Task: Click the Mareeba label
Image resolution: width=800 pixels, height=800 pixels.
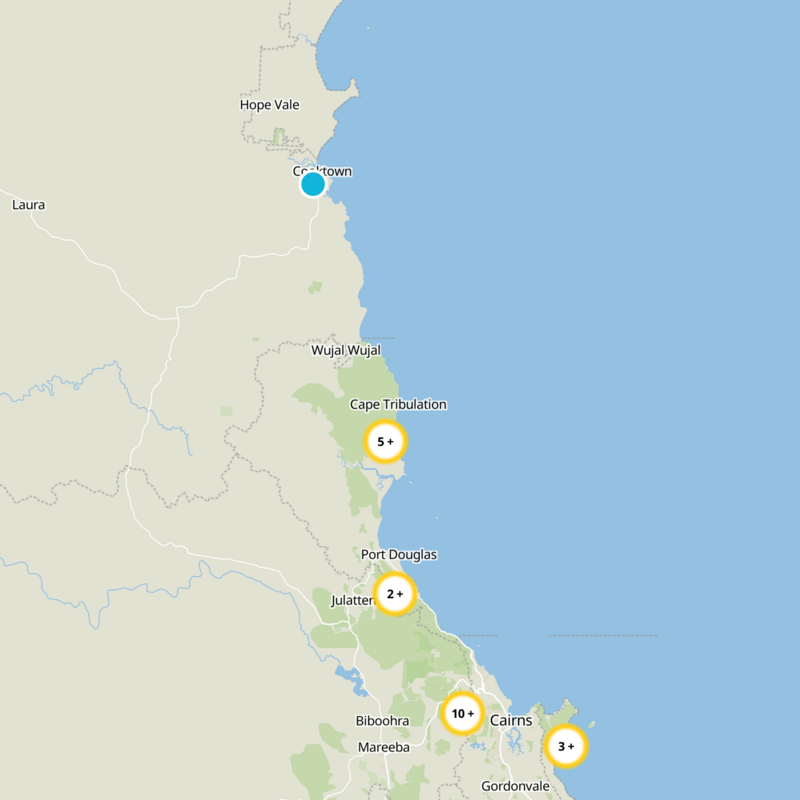Action: click(385, 745)
